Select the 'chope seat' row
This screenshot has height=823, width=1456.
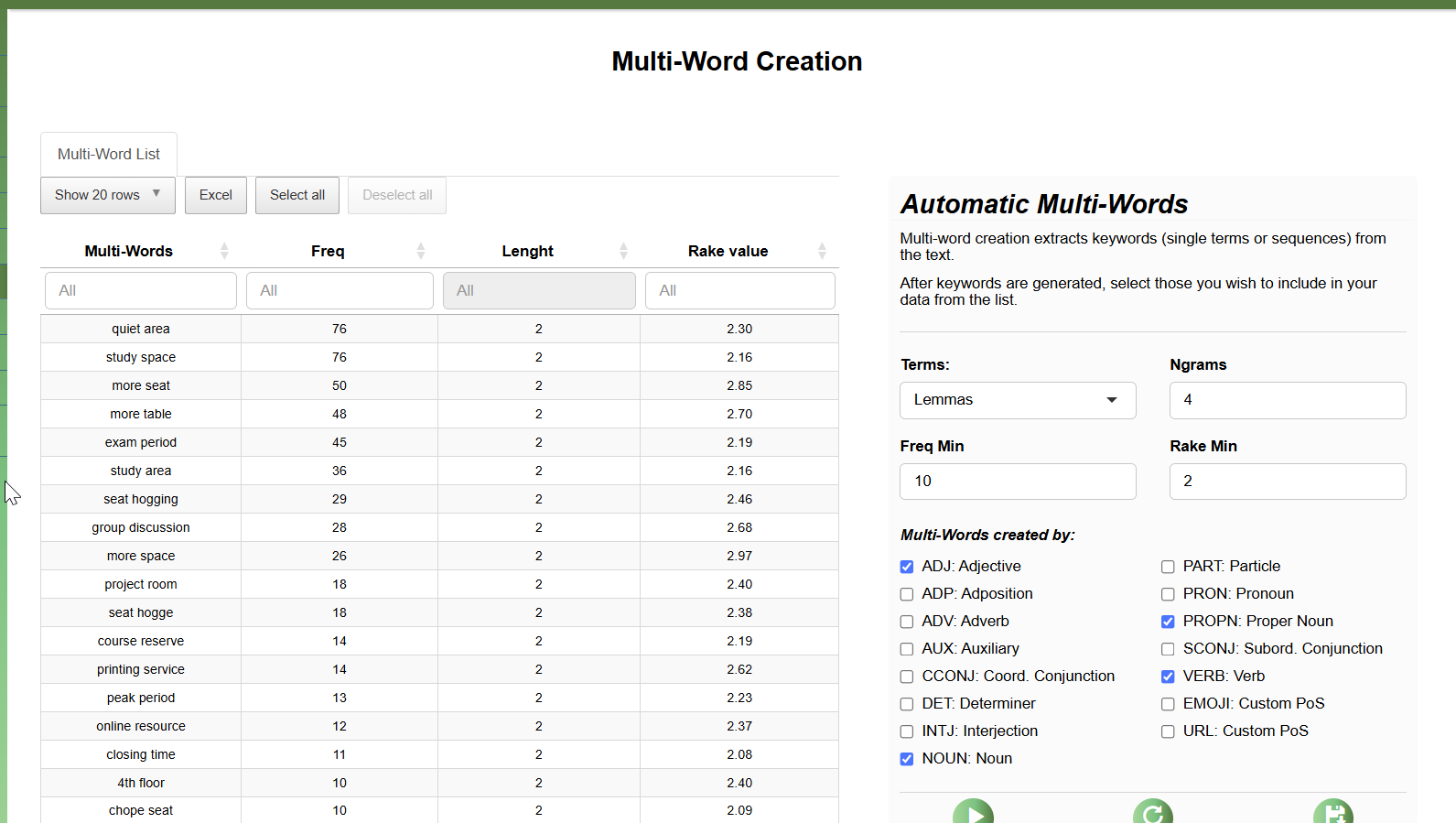click(x=439, y=810)
